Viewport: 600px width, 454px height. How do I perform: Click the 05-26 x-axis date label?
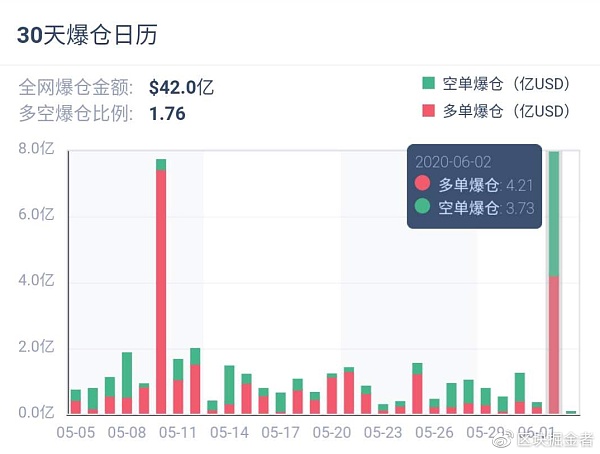click(x=434, y=433)
